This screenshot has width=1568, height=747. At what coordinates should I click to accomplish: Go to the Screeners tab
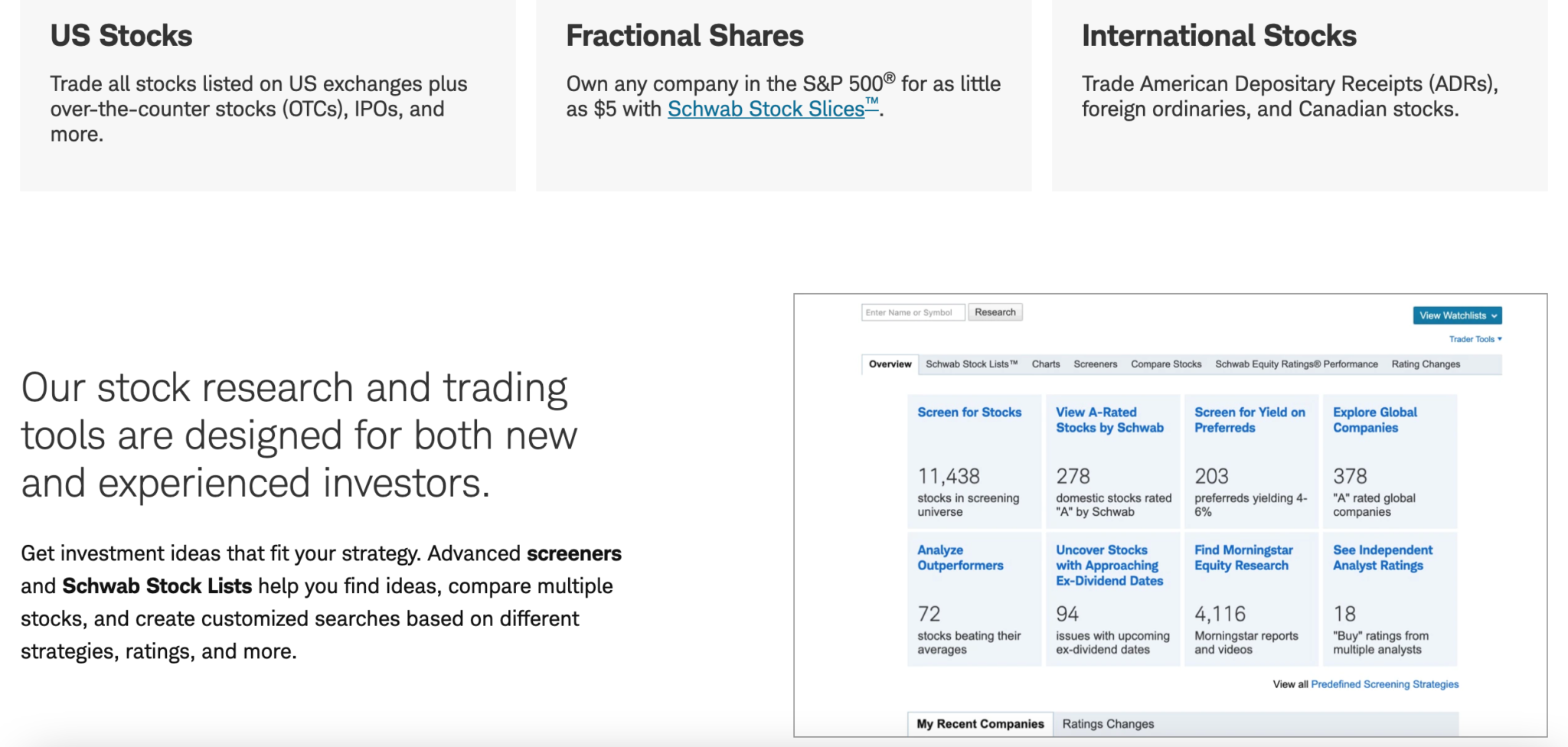[1095, 364]
